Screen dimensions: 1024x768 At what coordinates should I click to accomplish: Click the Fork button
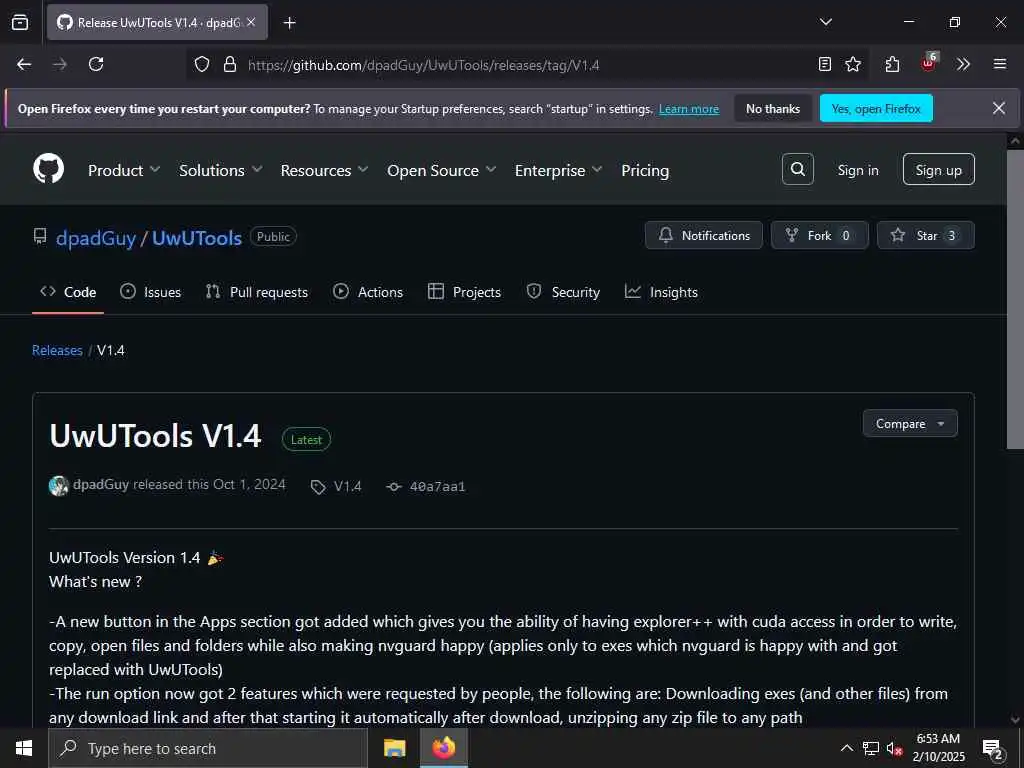click(x=820, y=235)
